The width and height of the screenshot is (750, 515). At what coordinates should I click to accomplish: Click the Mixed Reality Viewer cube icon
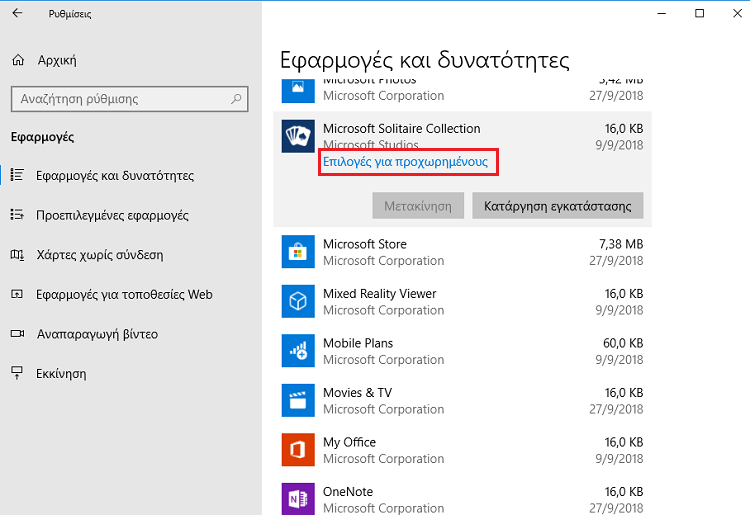[x=298, y=301]
